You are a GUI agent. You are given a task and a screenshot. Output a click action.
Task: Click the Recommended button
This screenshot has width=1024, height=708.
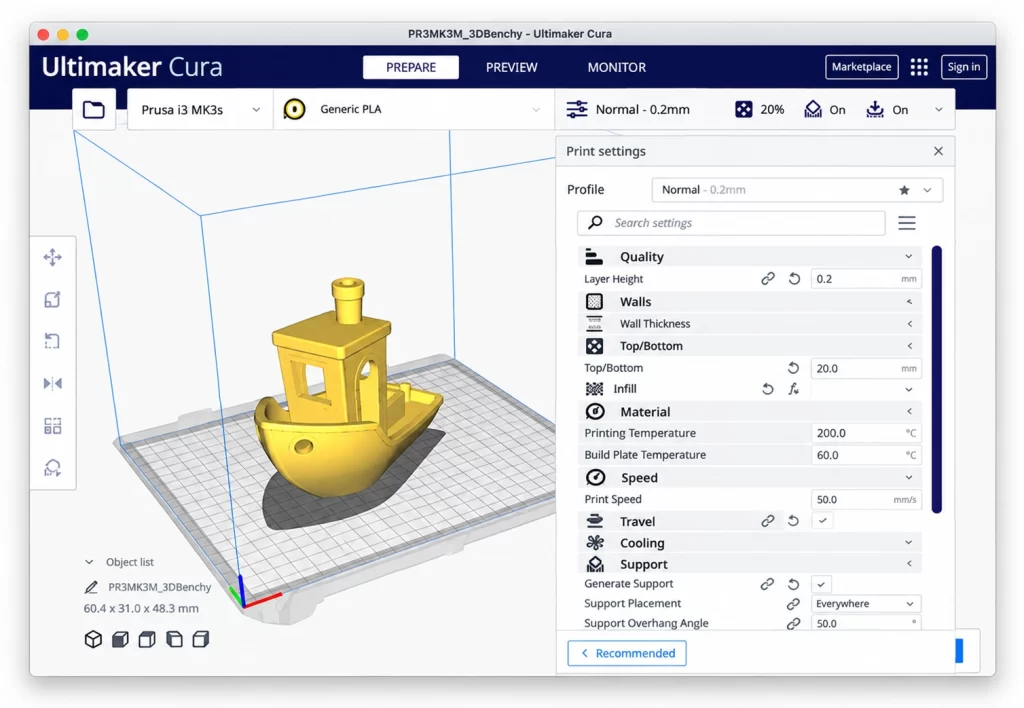point(627,653)
